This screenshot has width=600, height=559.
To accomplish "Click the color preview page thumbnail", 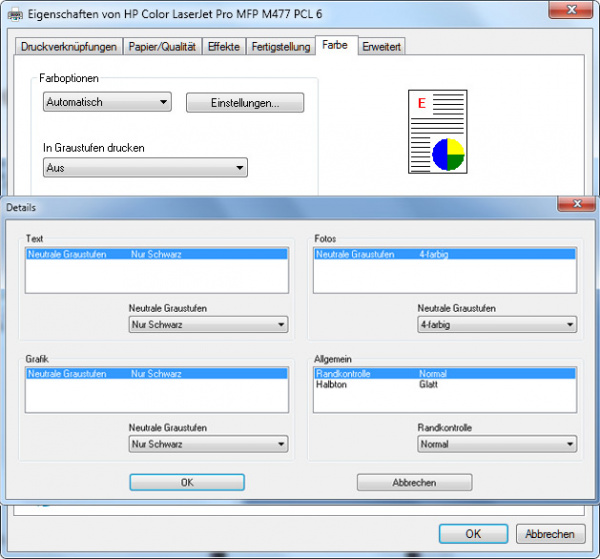I will click(x=439, y=131).
